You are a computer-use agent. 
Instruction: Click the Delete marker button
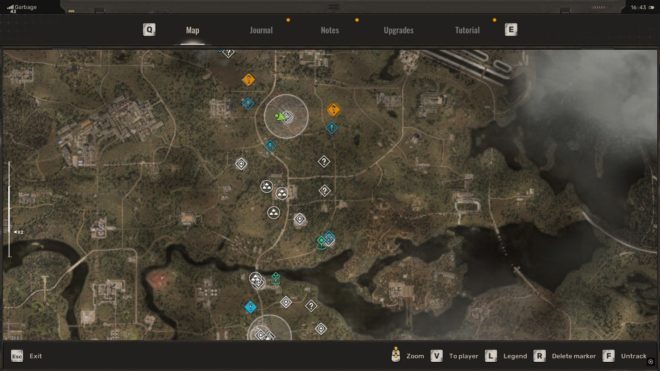(565, 356)
